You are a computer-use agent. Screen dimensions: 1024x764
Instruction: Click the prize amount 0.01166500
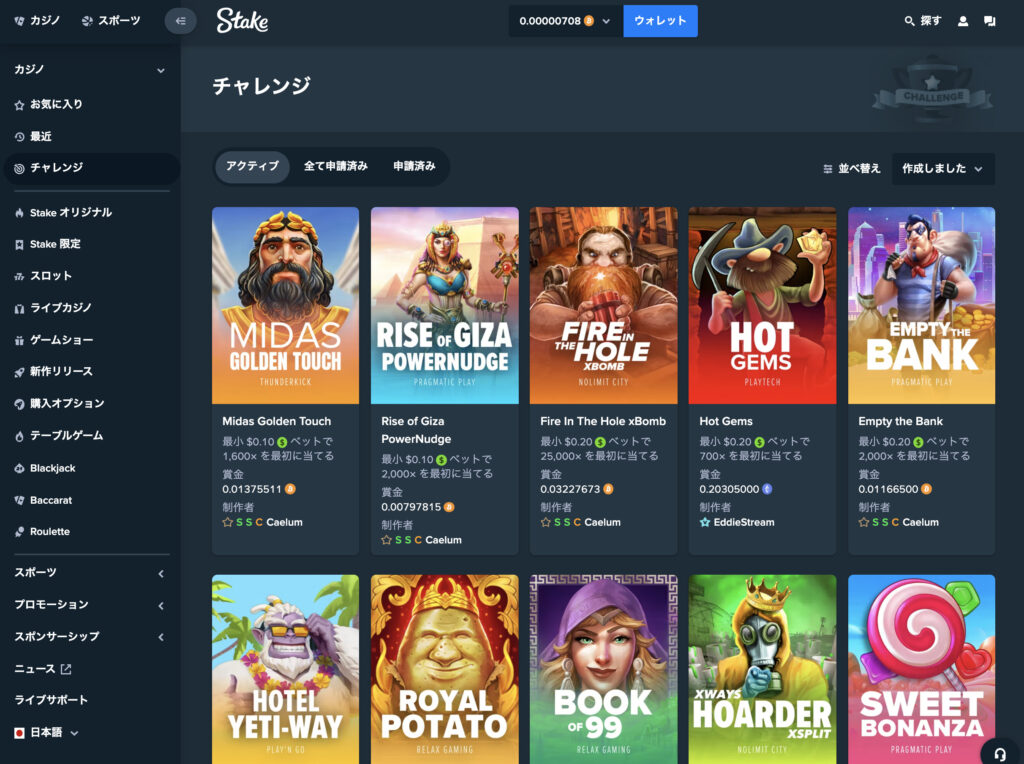(888, 489)
